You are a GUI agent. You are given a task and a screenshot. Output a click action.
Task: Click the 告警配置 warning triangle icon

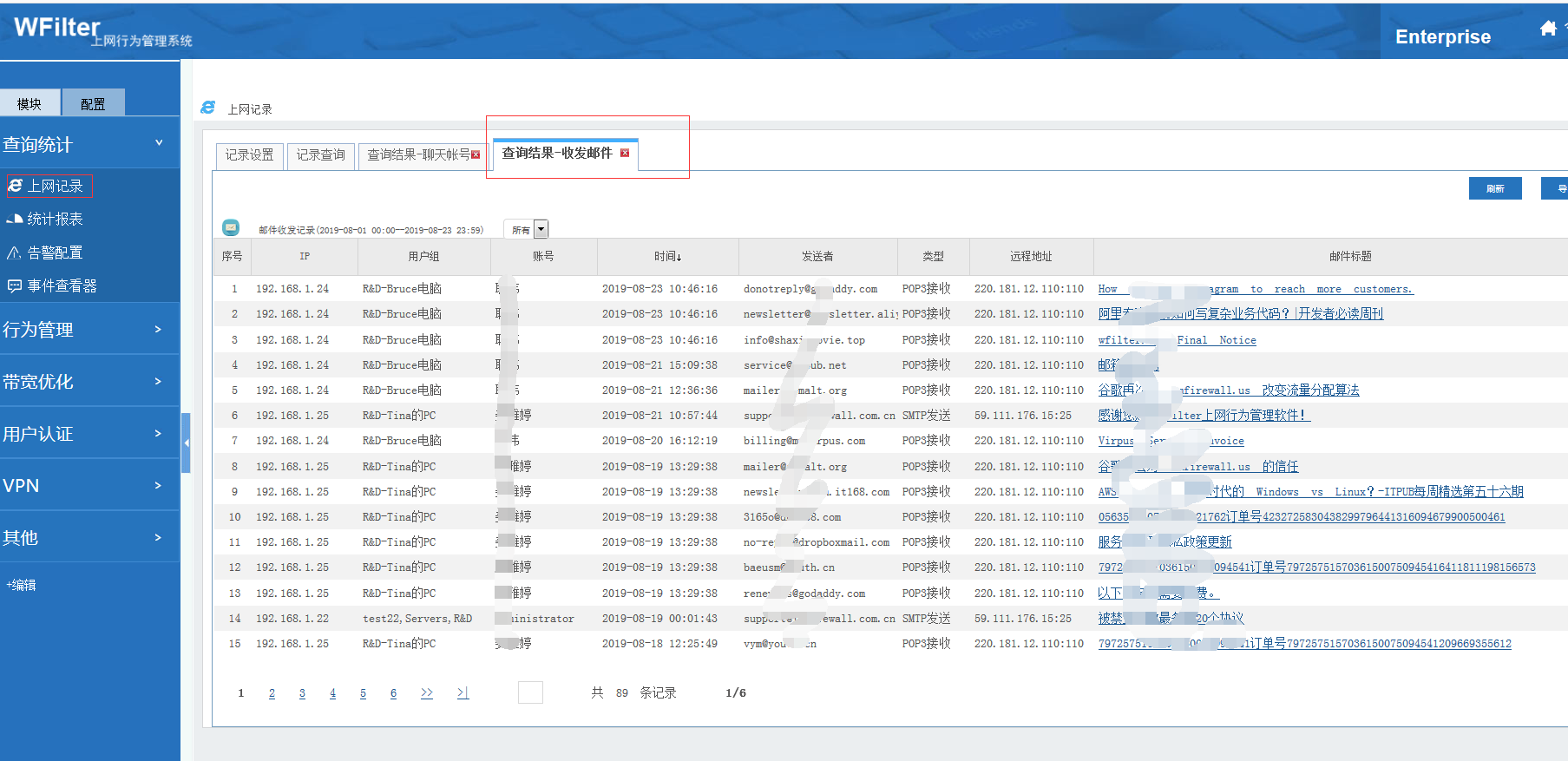[14, 253]
